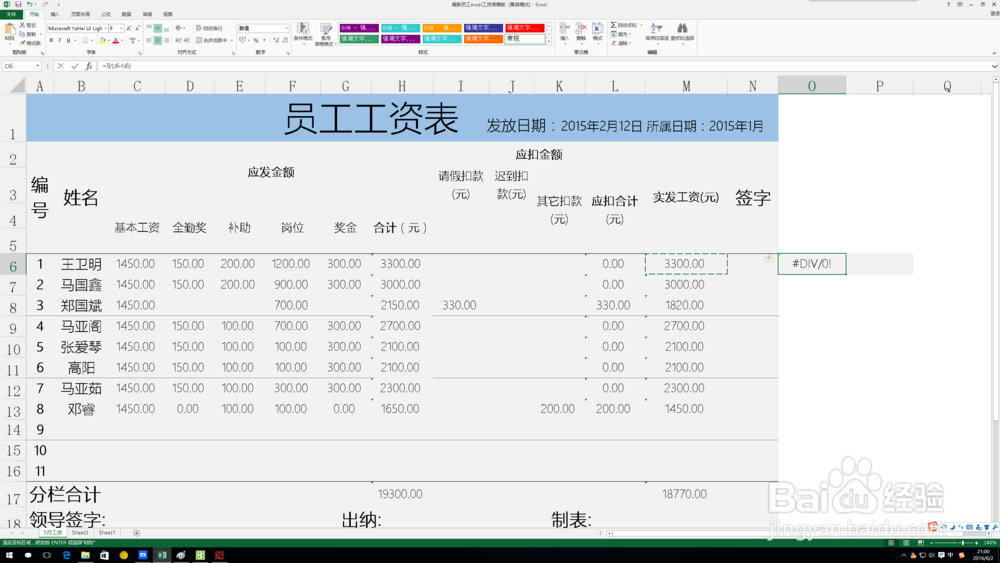This screenshot has height=563, width=1000.
Task: Open the number format dropdown
Action: point(286,28)
